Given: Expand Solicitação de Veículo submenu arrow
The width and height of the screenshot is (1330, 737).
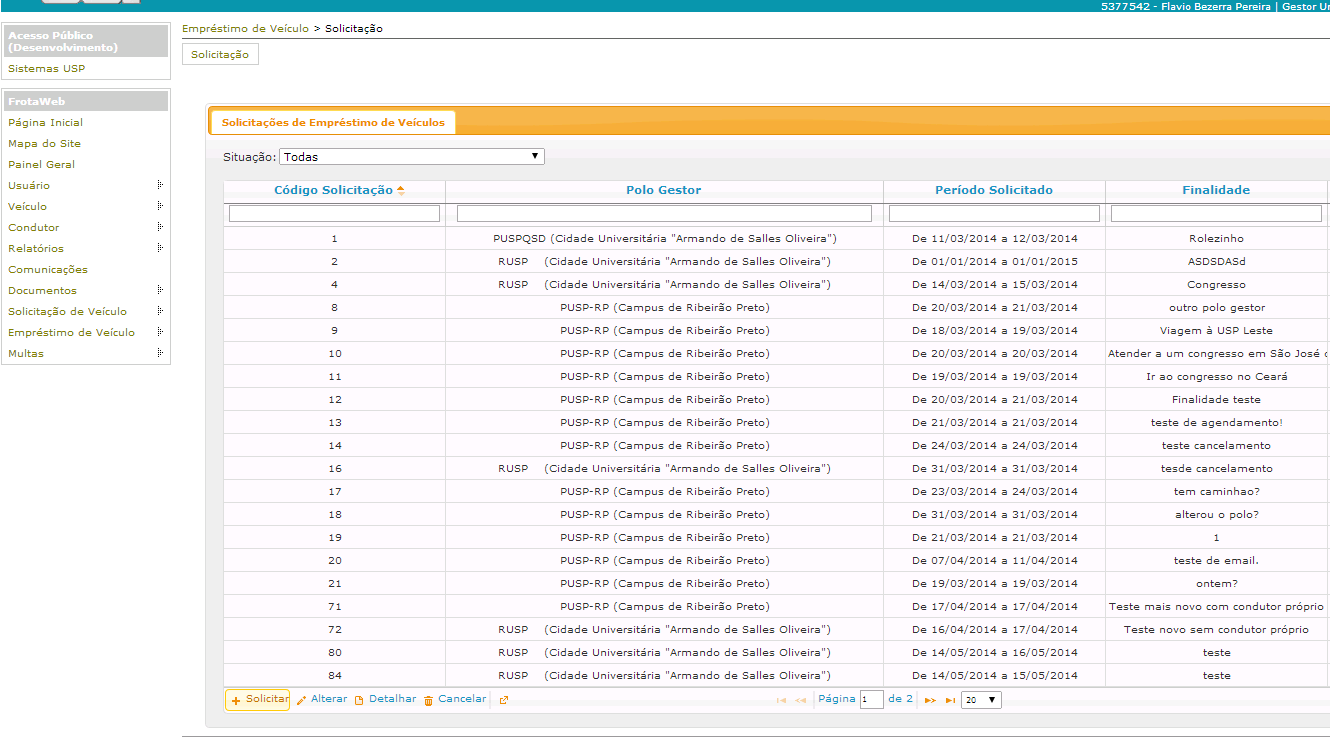Looking at the screenshot, I should coord(160,311).
